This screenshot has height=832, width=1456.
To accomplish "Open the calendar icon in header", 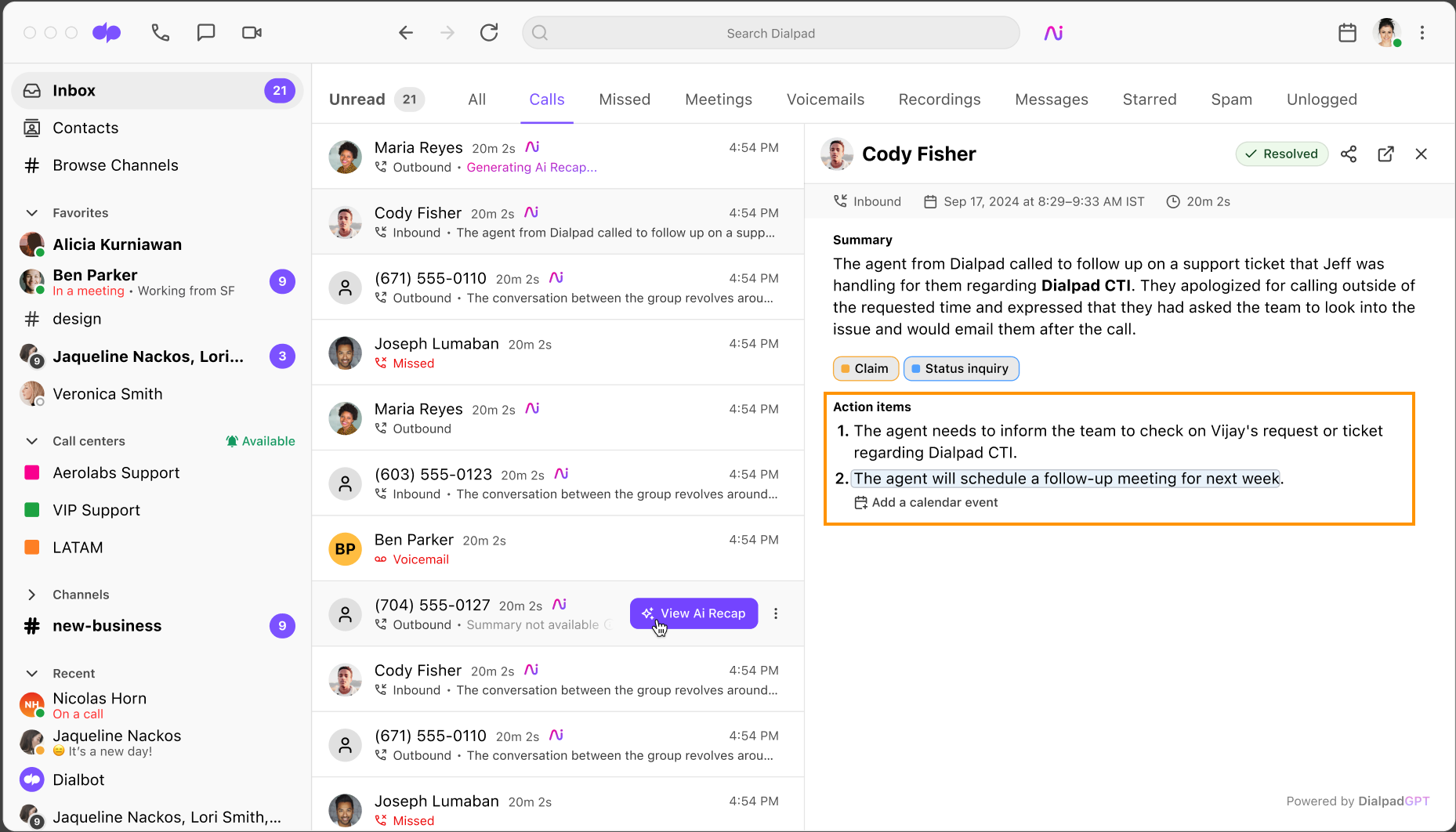I will point(1347,33).
